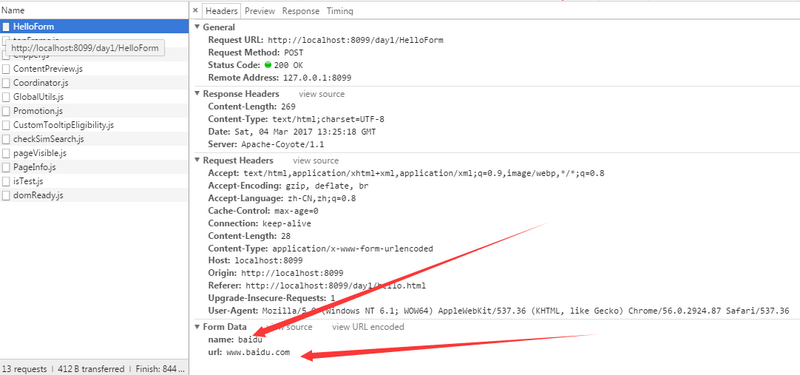Click the Request Method POST value
The height and width of the screenshot is (375, 800).
(293, 53)
